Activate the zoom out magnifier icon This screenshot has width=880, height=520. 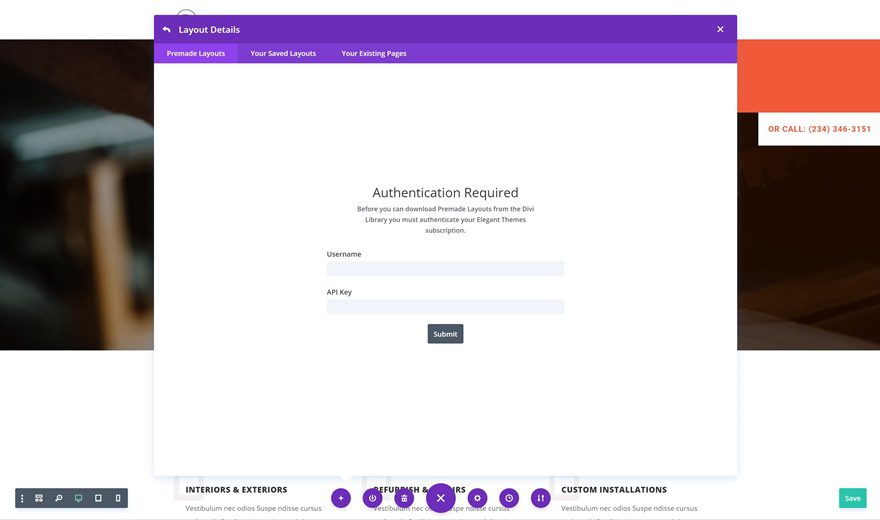tap(58, 498)
